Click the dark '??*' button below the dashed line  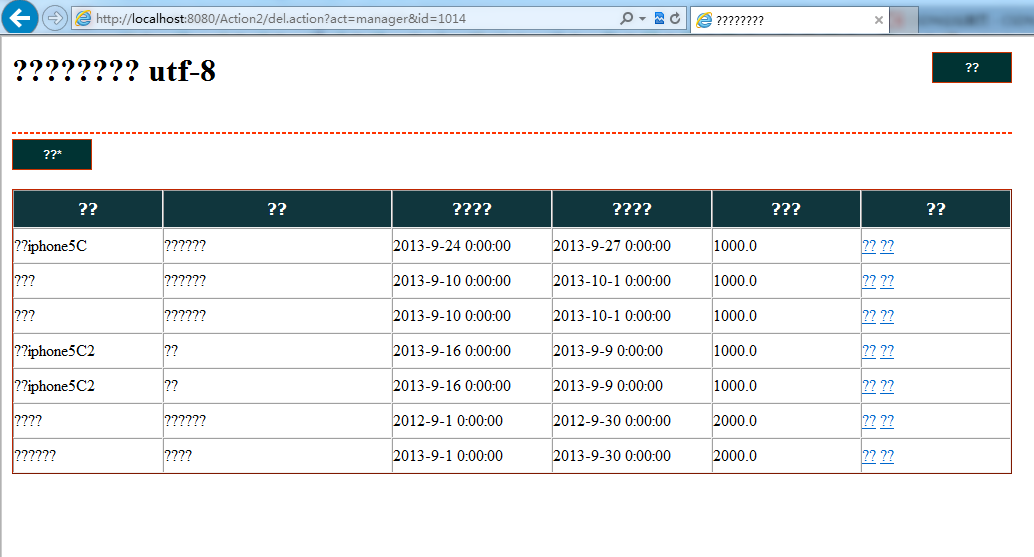coord(52,154)
